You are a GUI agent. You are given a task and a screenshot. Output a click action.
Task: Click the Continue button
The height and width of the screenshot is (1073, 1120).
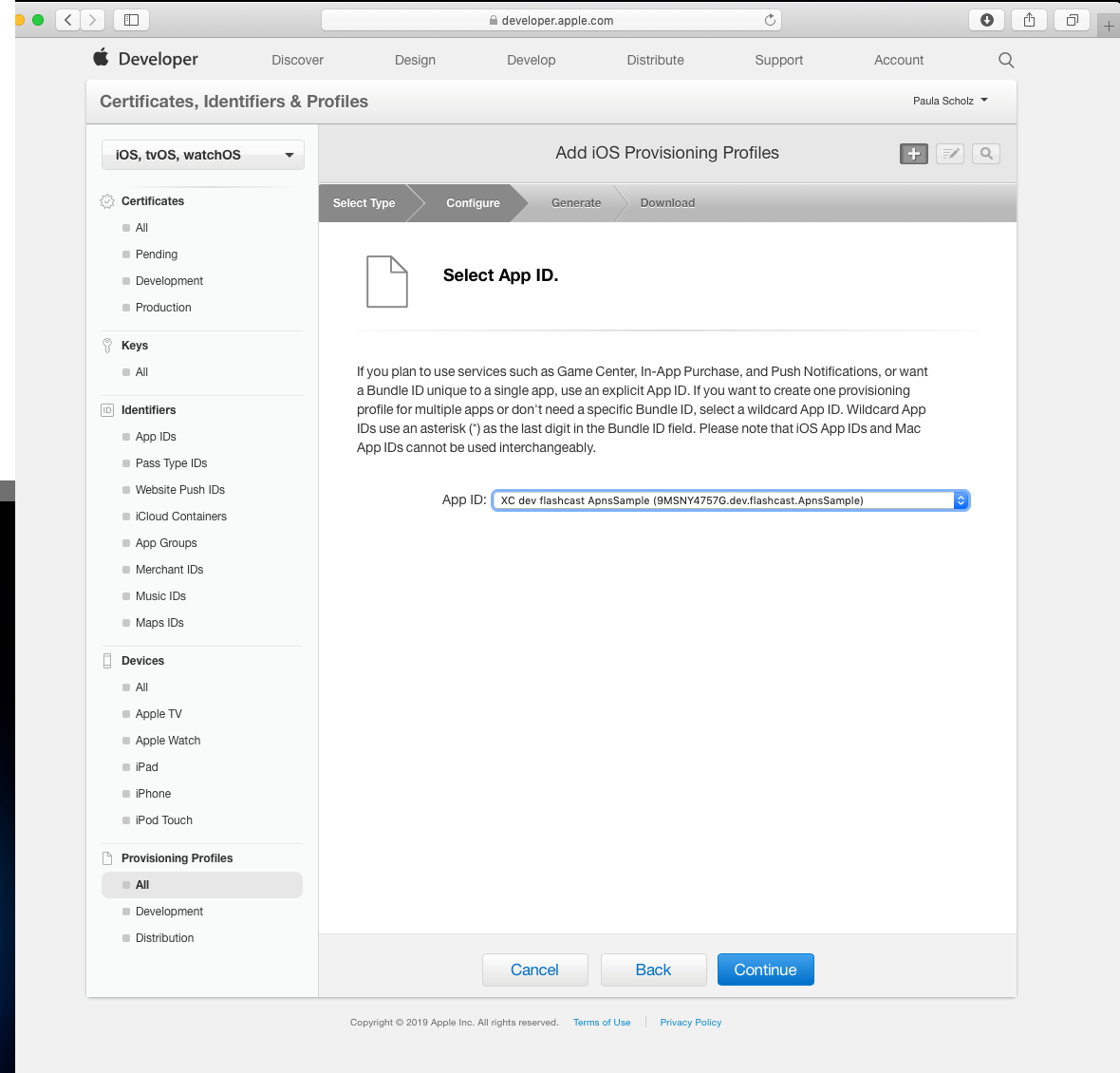(x=766, y=969)
